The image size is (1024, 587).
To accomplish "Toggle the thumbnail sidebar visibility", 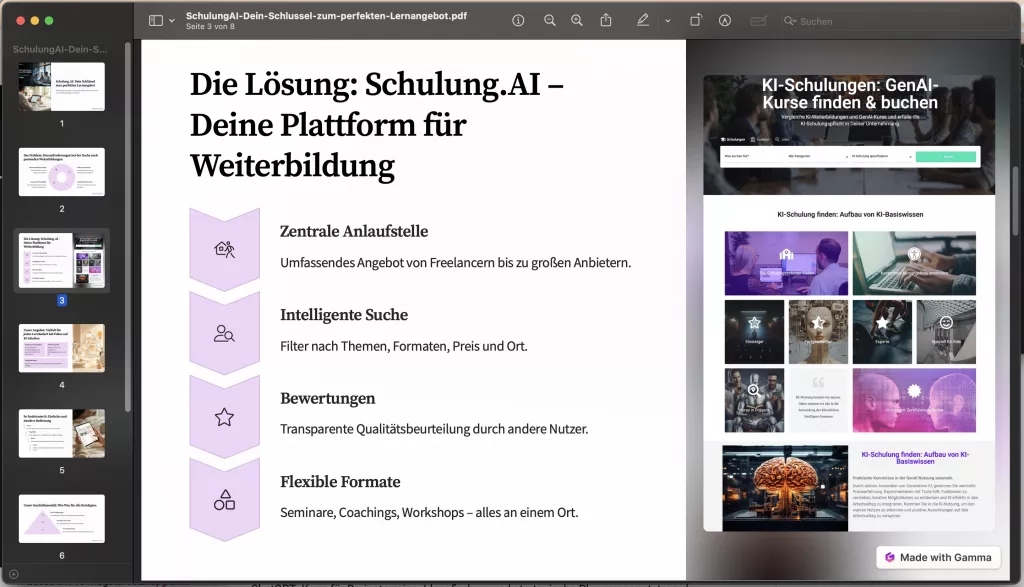I will pos(155,20).
